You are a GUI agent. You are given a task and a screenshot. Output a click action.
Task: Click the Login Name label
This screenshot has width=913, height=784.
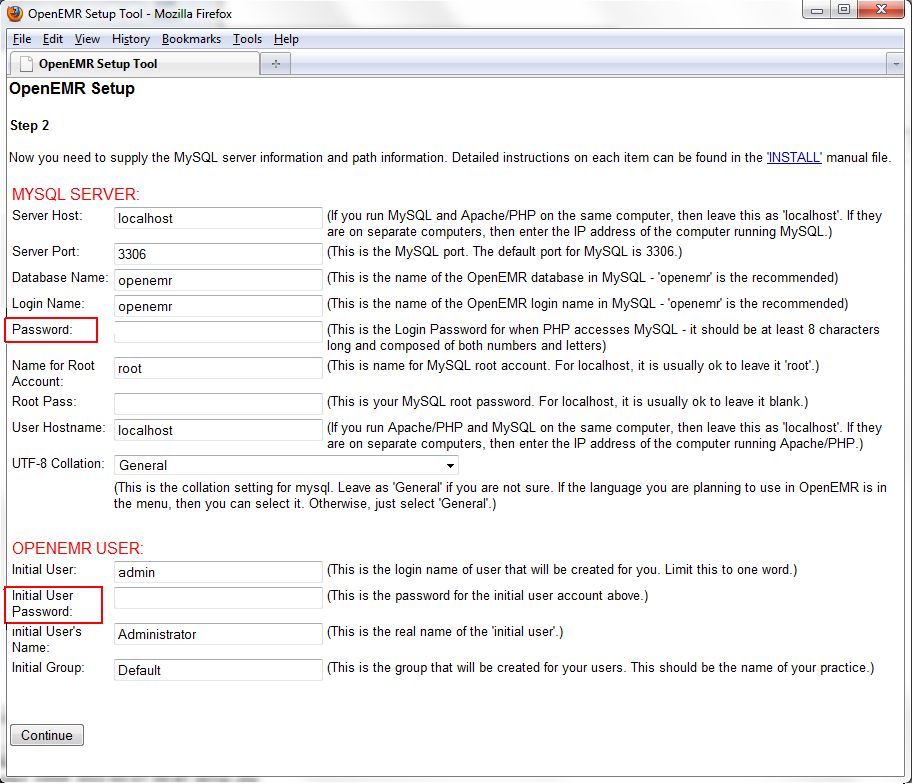tap(48, 303)
